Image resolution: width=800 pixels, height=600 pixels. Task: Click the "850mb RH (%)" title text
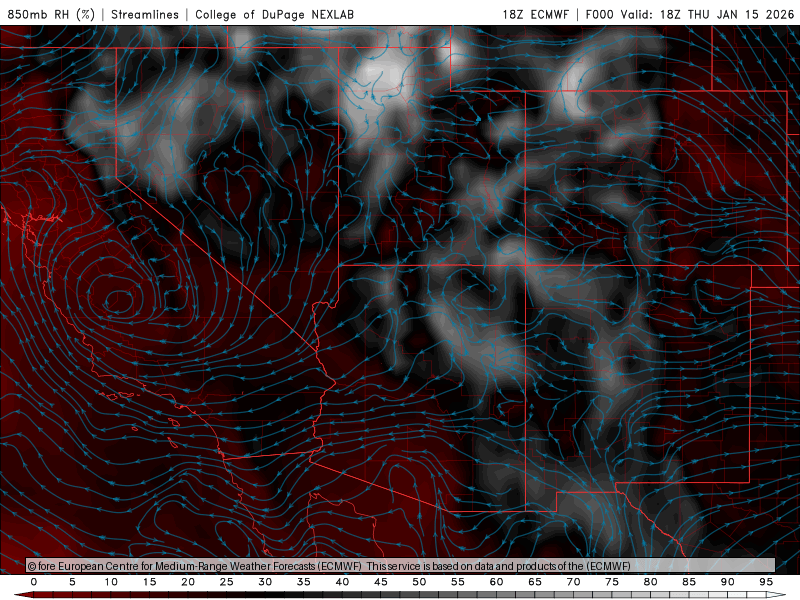click(x=51, y=14)
